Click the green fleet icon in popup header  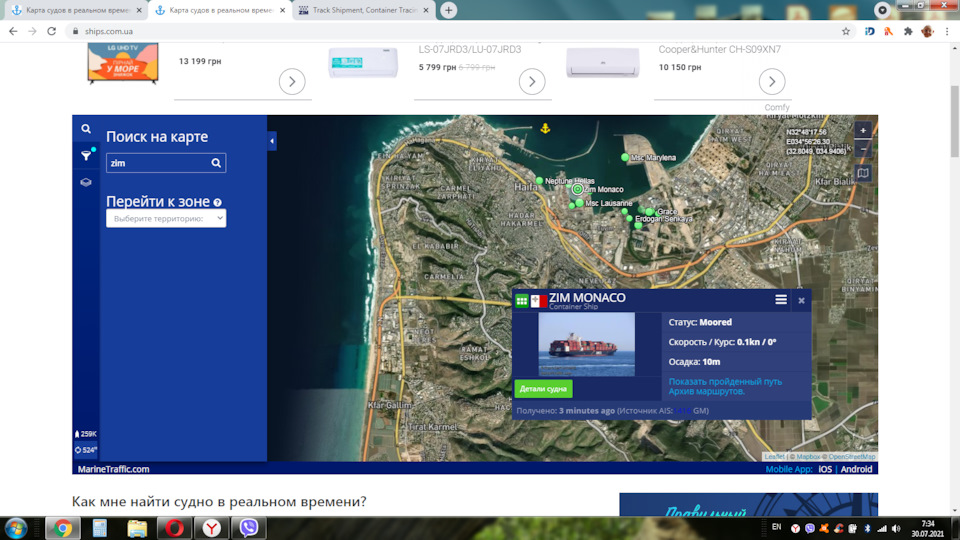[x=522, y=301]
